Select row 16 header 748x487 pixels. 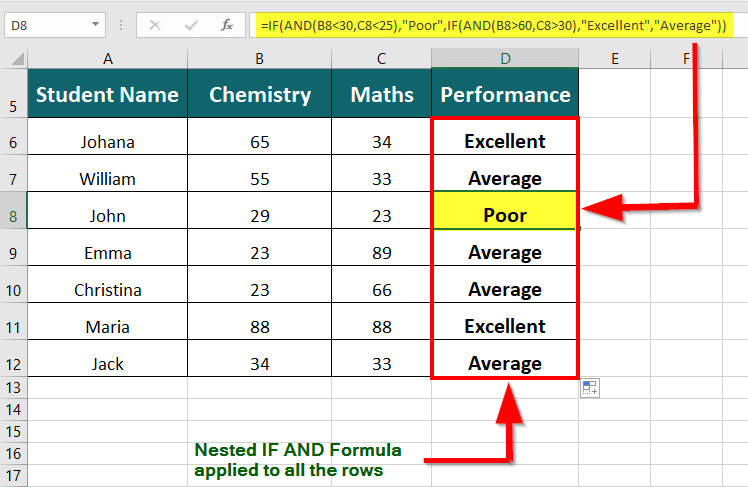(13, 454)
